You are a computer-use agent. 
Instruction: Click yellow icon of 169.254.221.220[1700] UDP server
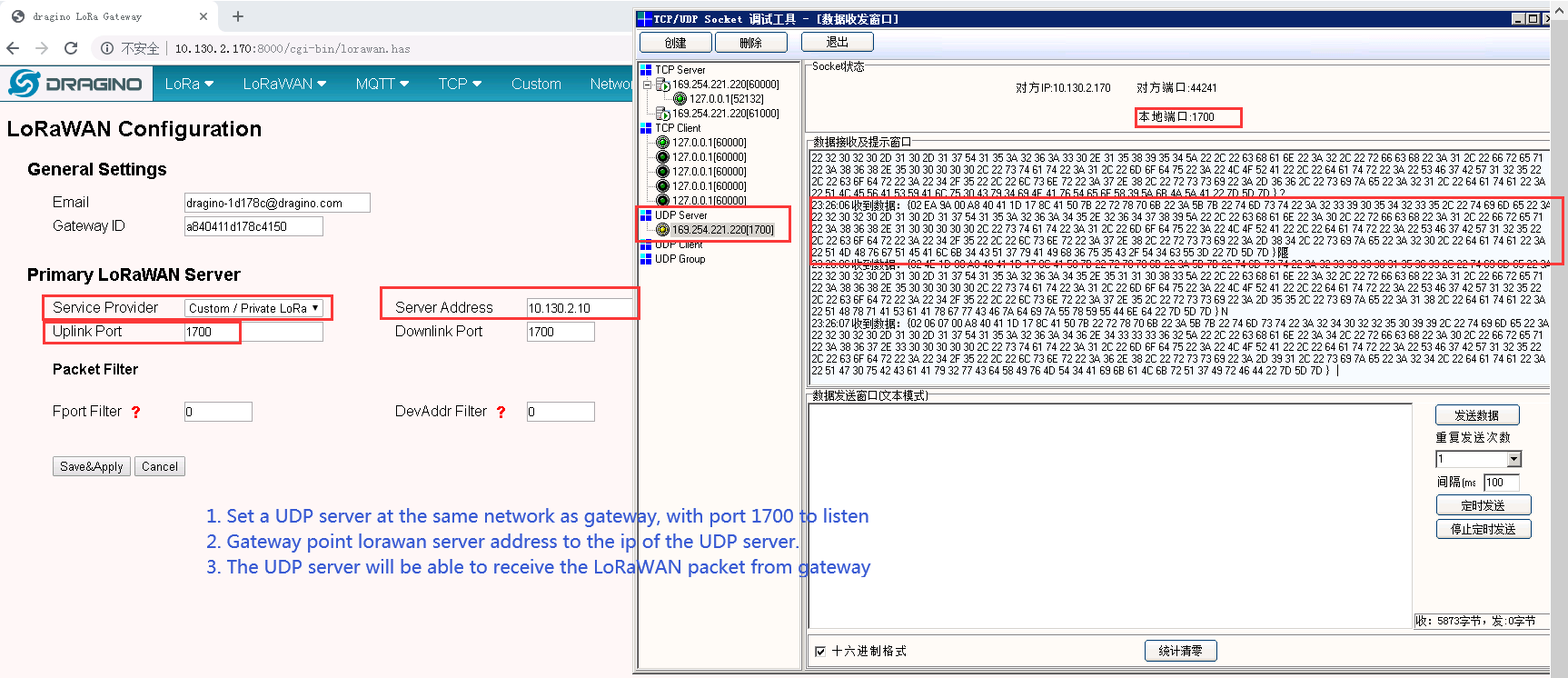point(662,230)
